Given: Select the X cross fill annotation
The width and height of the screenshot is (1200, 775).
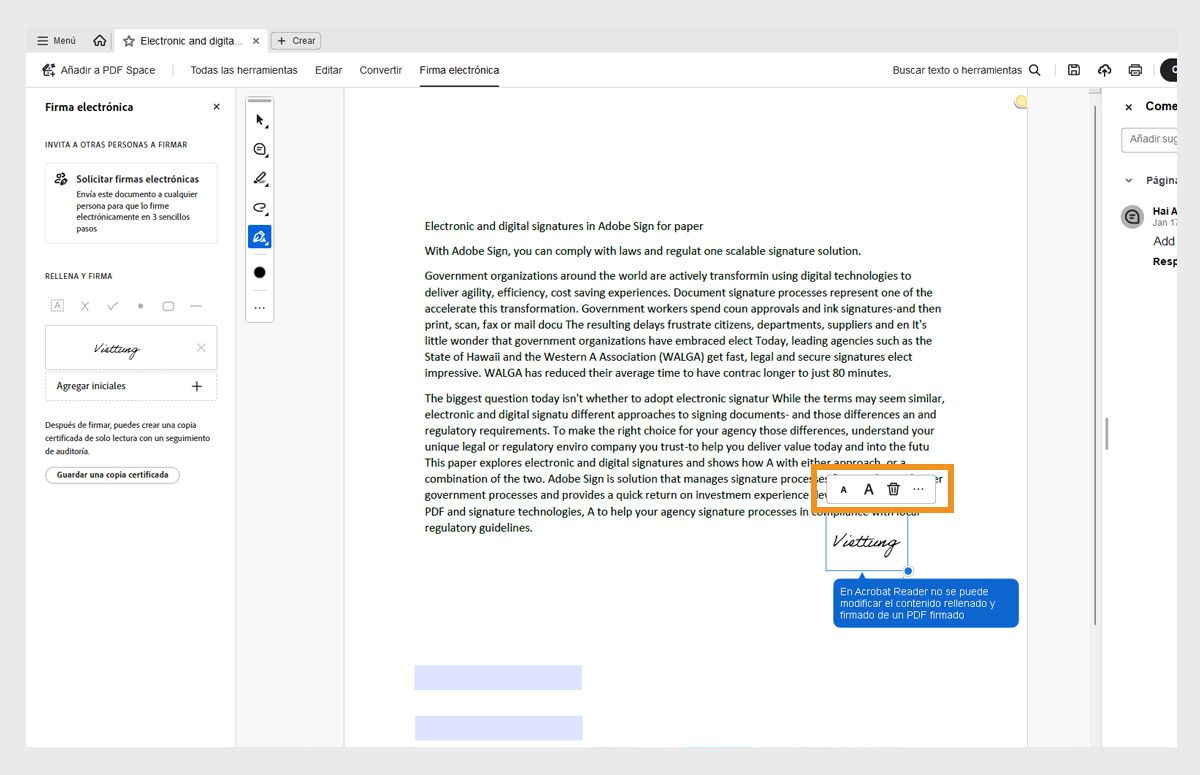Looking at the screenshot, I should (85, 306).
